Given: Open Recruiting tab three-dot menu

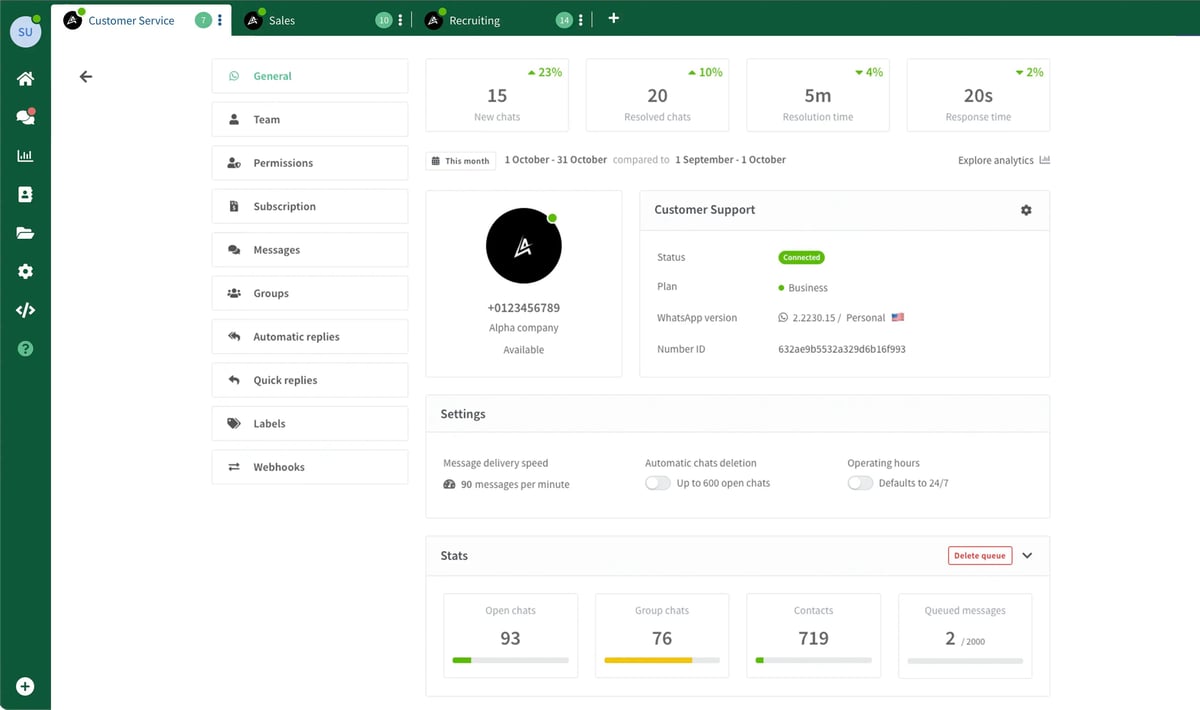Looking at the screenshot, I should tap(581, 20).
